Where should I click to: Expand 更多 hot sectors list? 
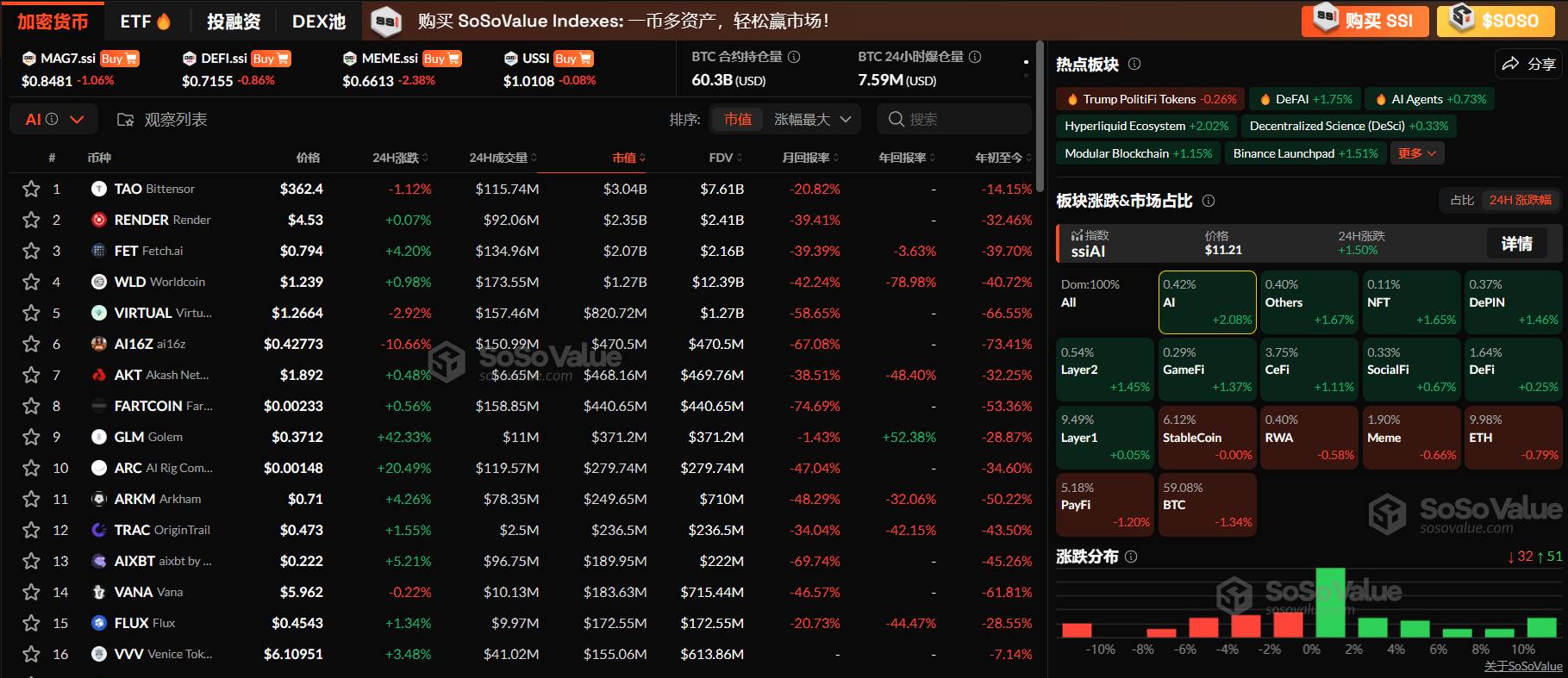click(x=1417, y=153)
